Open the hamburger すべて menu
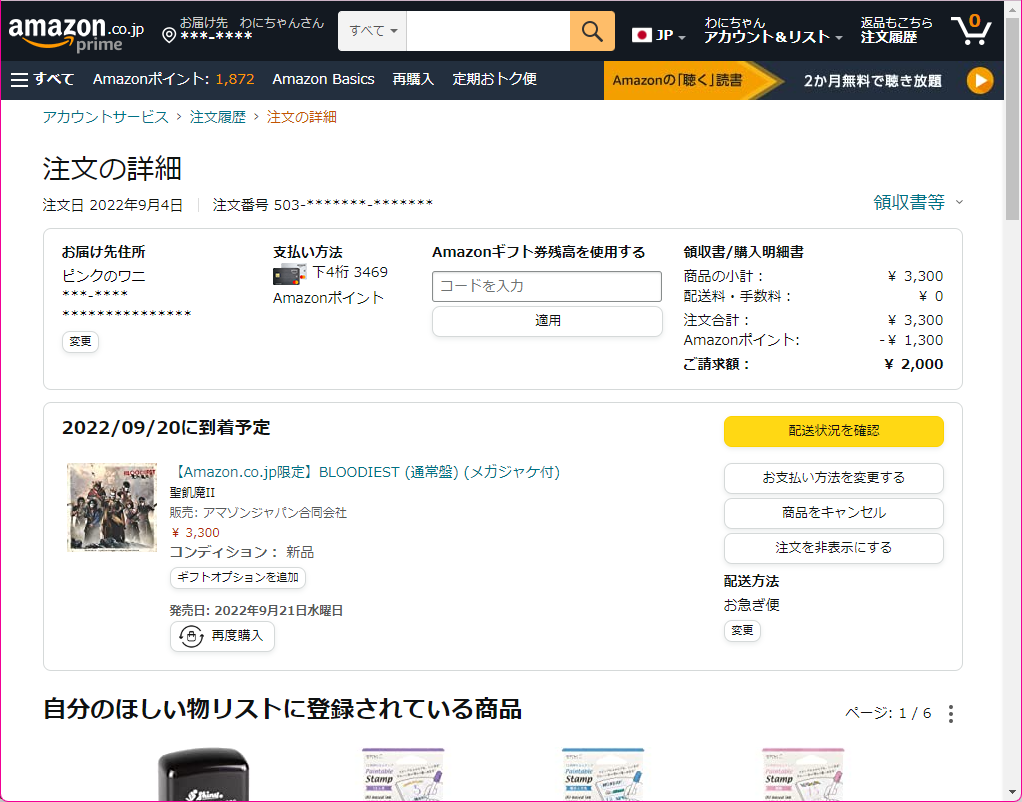 (x=42, y=80)
